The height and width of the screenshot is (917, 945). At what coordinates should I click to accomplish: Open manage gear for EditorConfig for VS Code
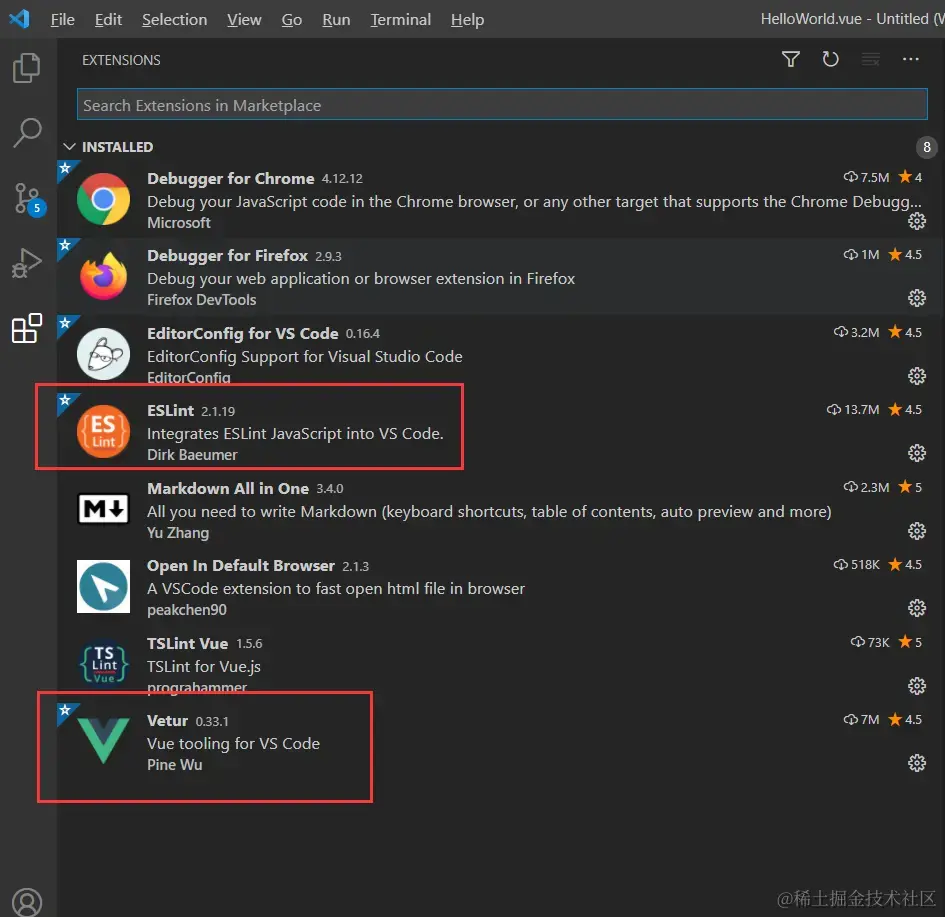point(917,376)
